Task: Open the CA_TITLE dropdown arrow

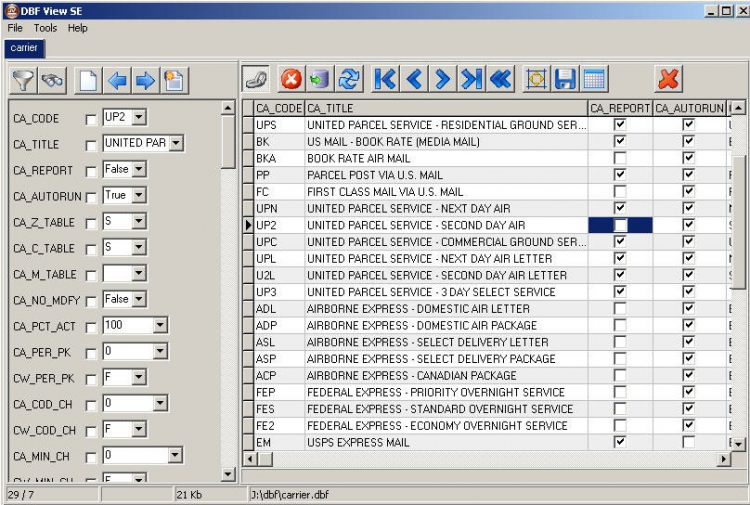Action: coord(176,143)
